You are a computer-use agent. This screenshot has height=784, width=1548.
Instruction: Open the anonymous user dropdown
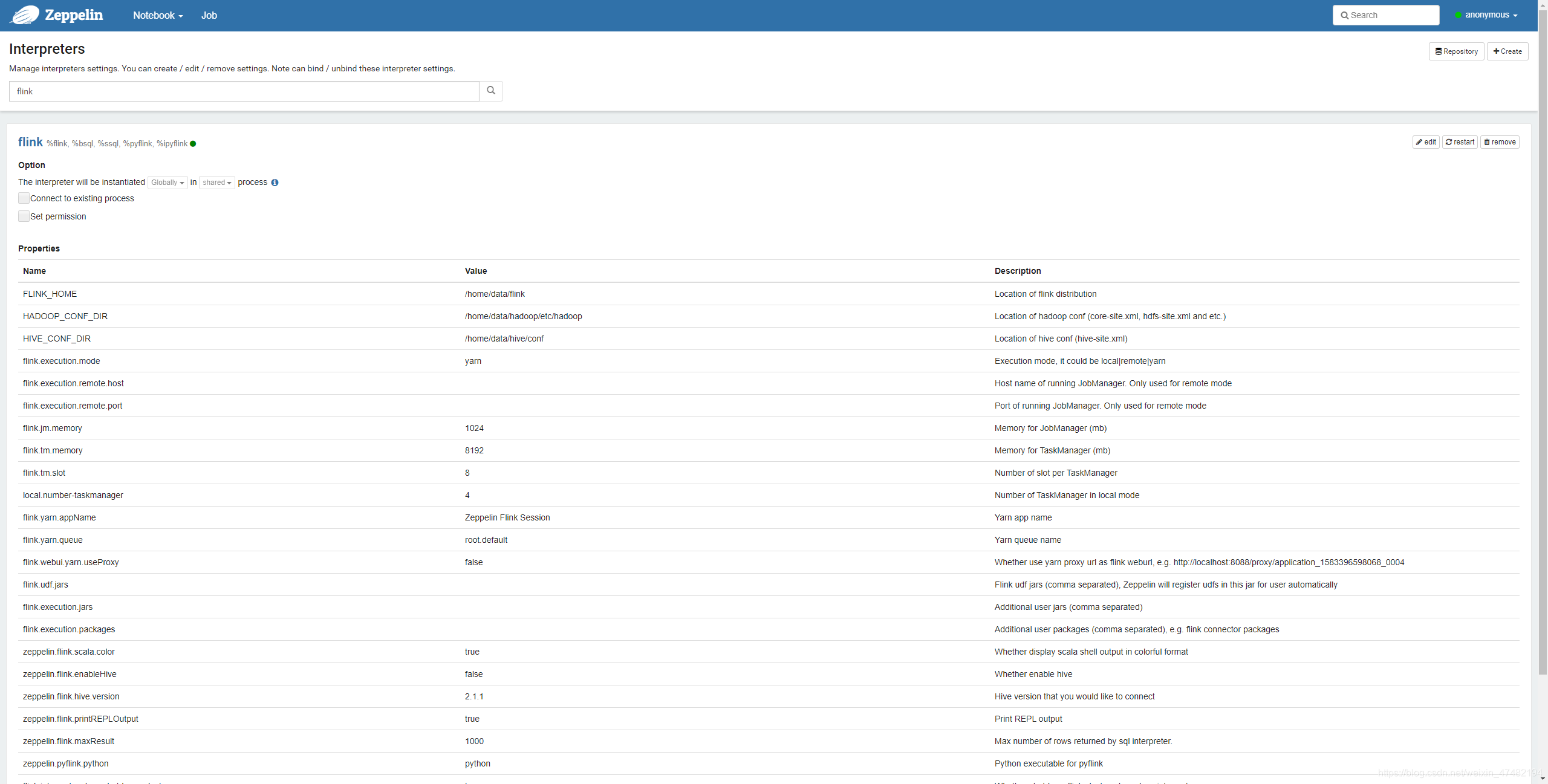point(1487,15)
